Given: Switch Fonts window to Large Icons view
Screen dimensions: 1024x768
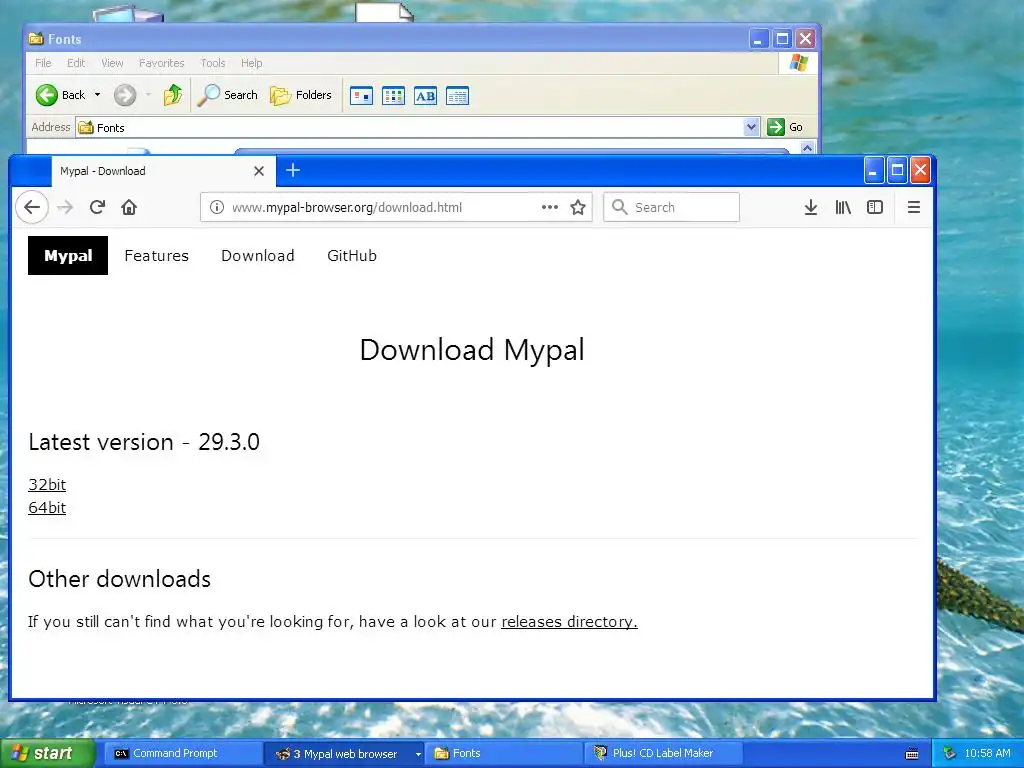Looking at the screenshot, I should pos(361,96).
